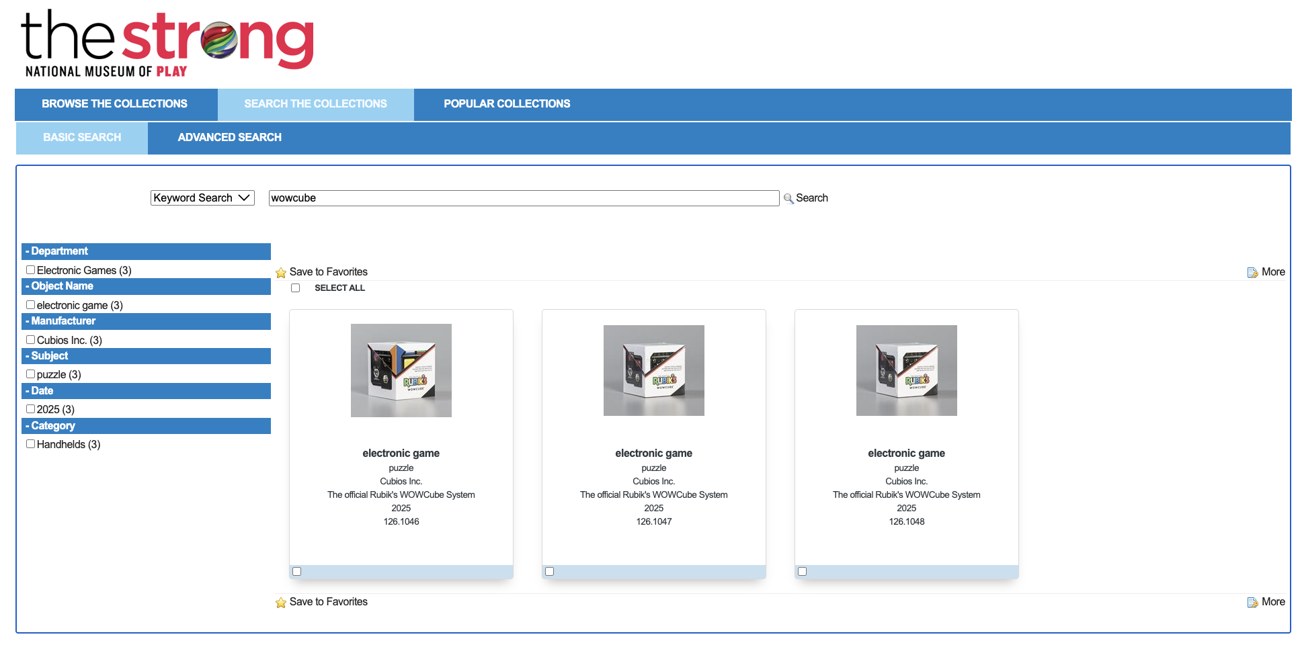Select the checkbox for item 126.1046
The height and width of the screenshot is (649, 1300).
[297, 572]
